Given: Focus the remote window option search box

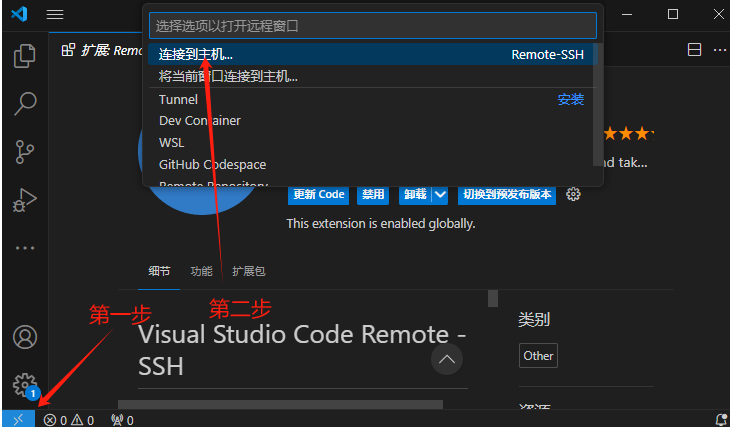Looking at the screenshot, I should click(373, 26).
